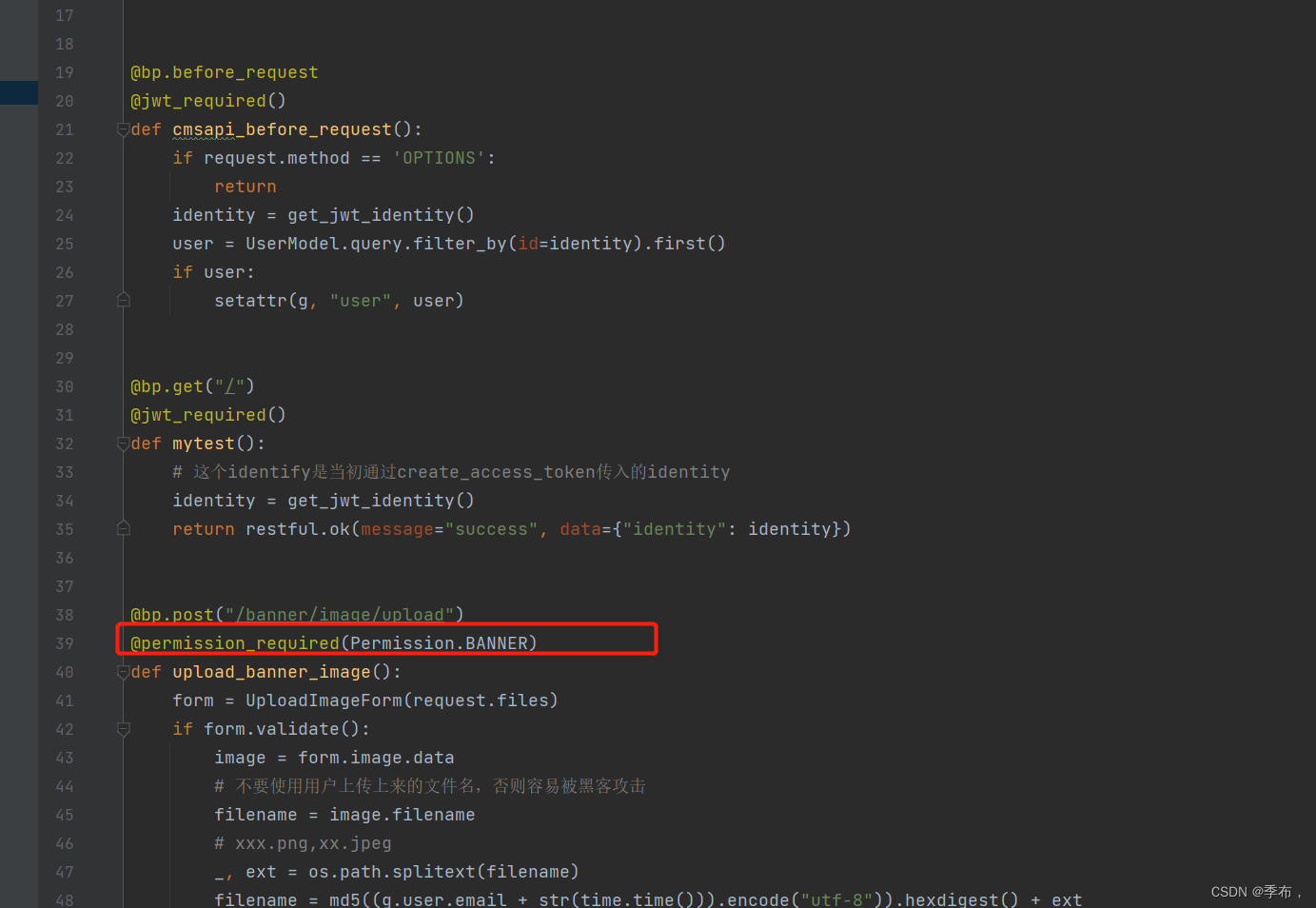Image resolution: width=1316 pixels, height=908 pixels.
Task: Click line number 19 in gutter
Action: coord(64,72)
